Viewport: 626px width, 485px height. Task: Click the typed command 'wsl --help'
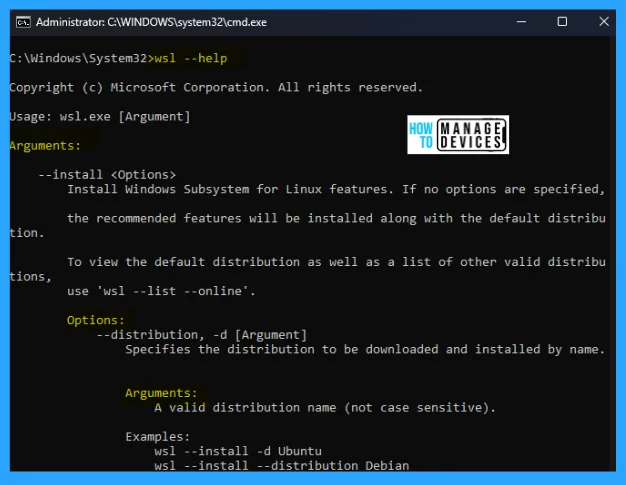tap(191, 59)
